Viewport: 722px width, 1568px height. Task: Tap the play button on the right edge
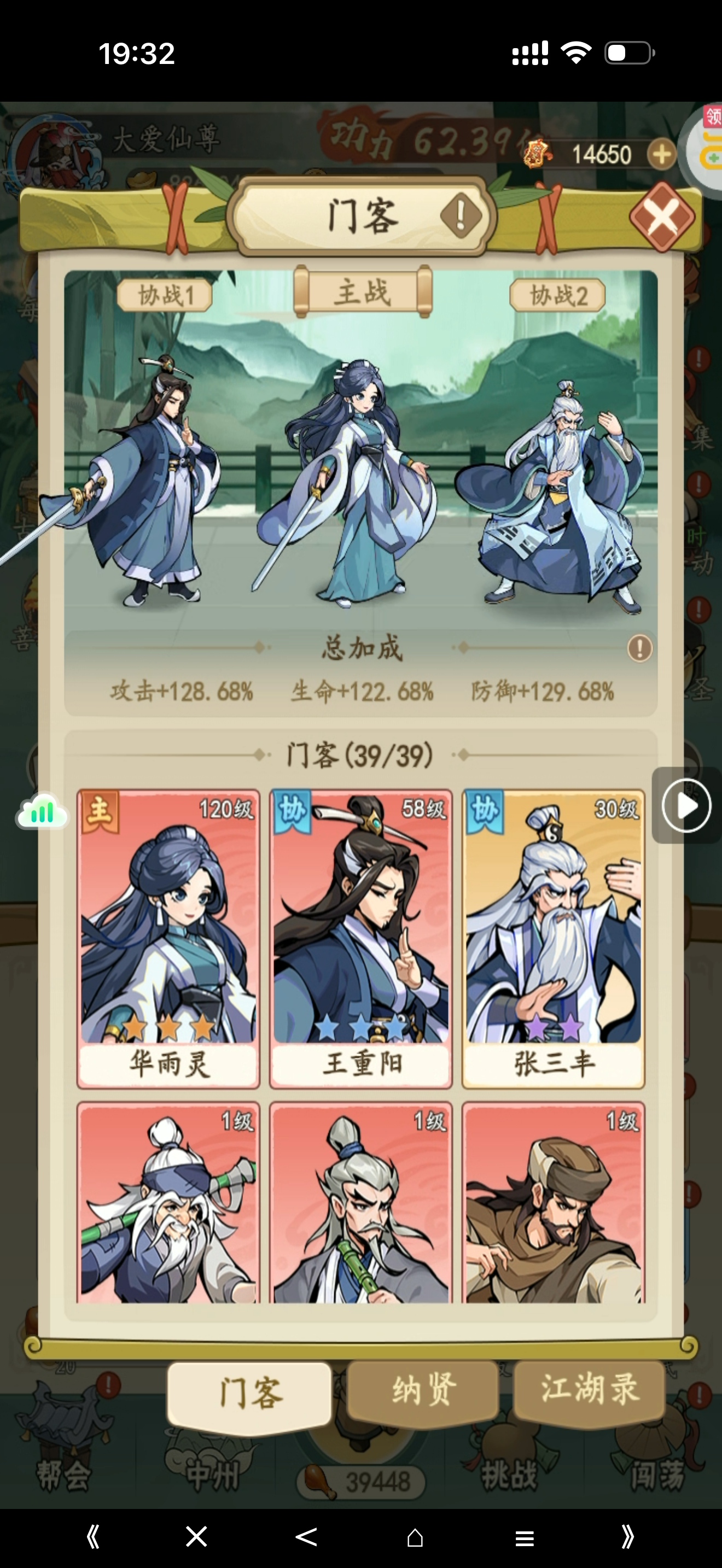click(686, 805)
